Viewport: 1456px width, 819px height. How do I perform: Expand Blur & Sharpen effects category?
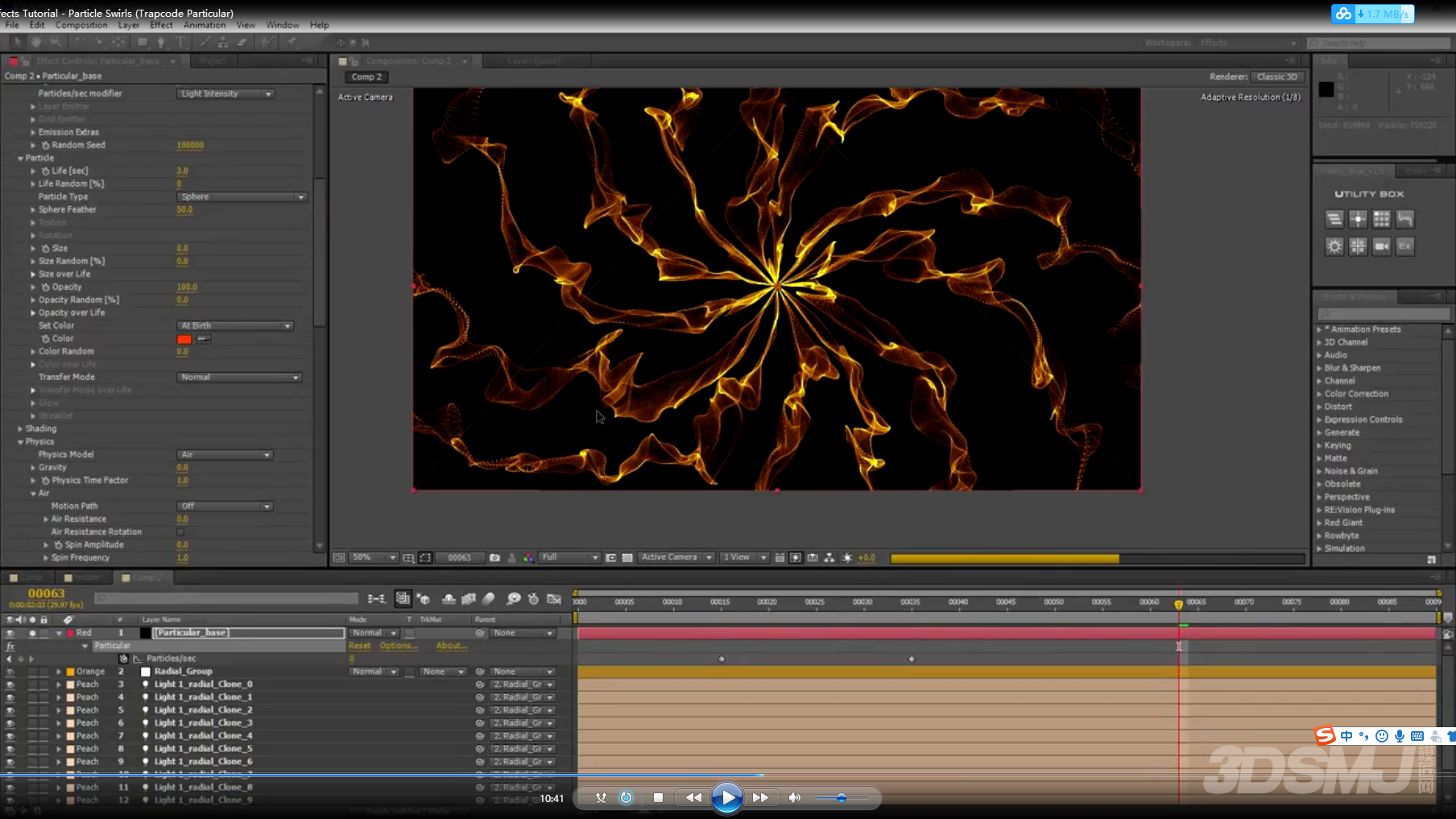pos(1319,368)
